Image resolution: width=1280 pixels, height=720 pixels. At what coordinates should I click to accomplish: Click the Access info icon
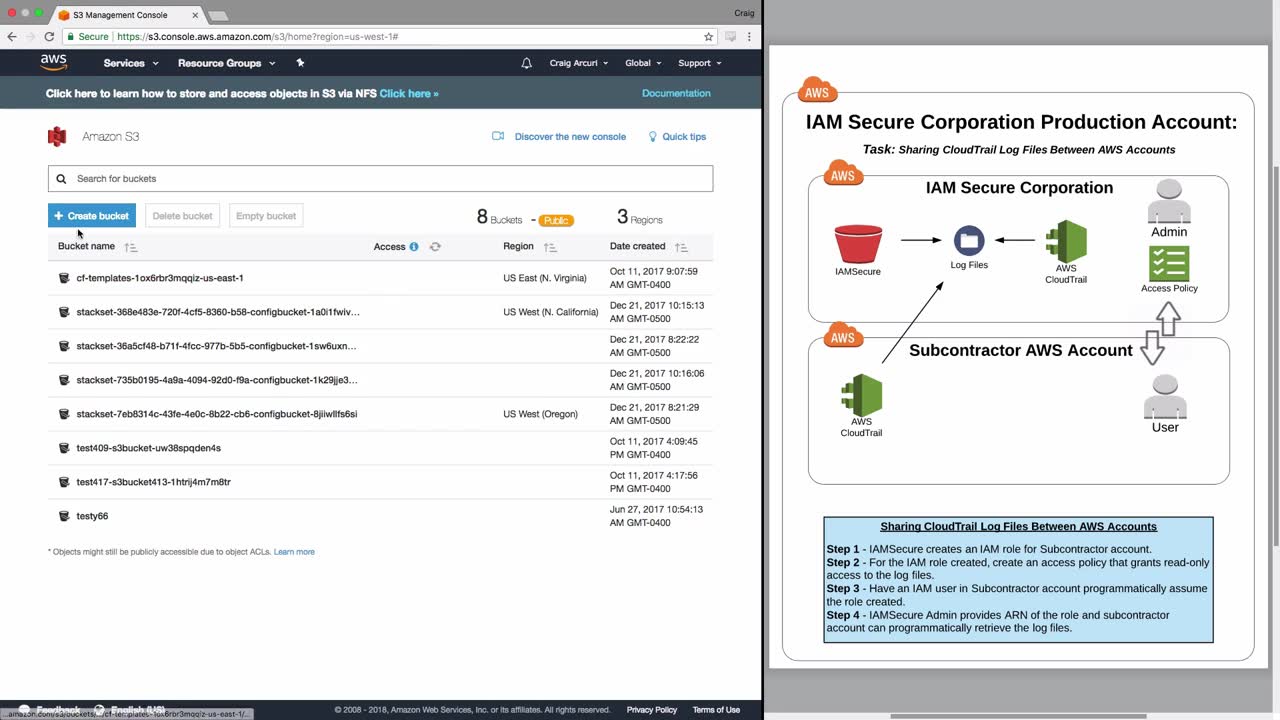point(414,246)
